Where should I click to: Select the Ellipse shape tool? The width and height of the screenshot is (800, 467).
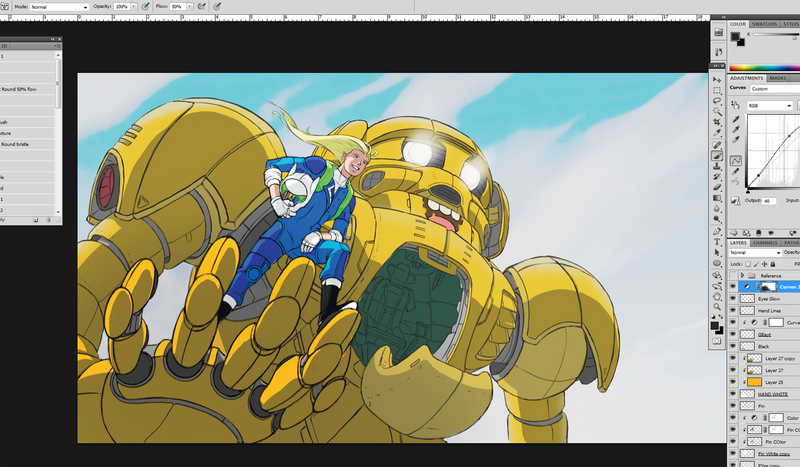point(717,263)
